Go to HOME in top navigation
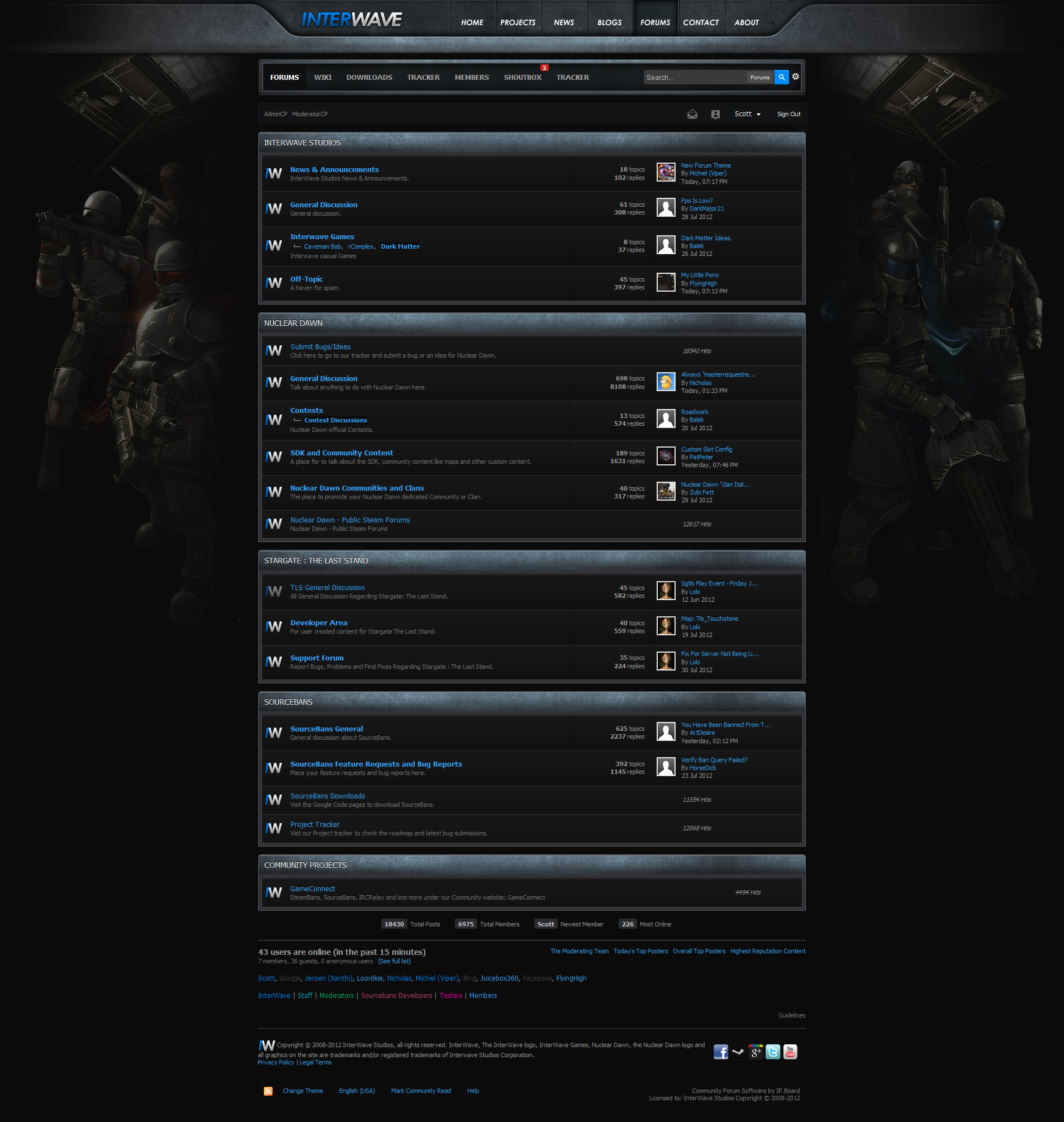Viewport: 1064px width, 1122px height. pyautogui.click(x=472, y=23)
